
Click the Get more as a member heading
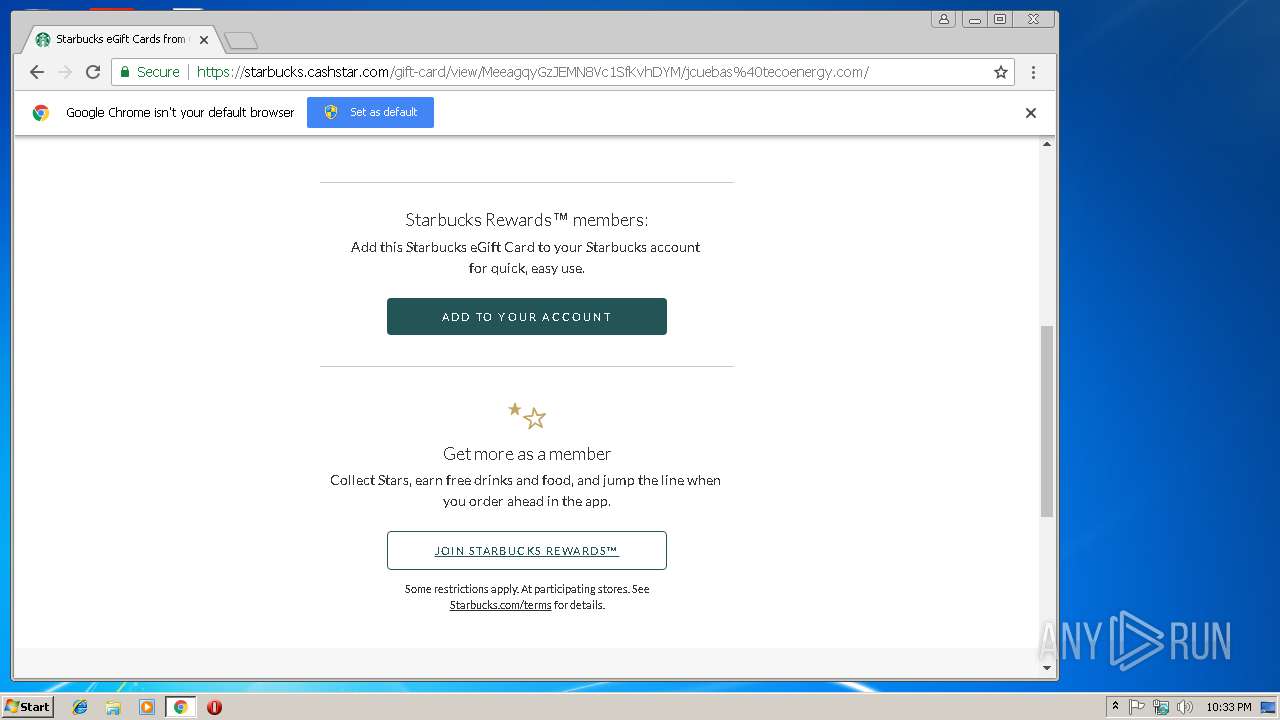(x=527, y=453)
